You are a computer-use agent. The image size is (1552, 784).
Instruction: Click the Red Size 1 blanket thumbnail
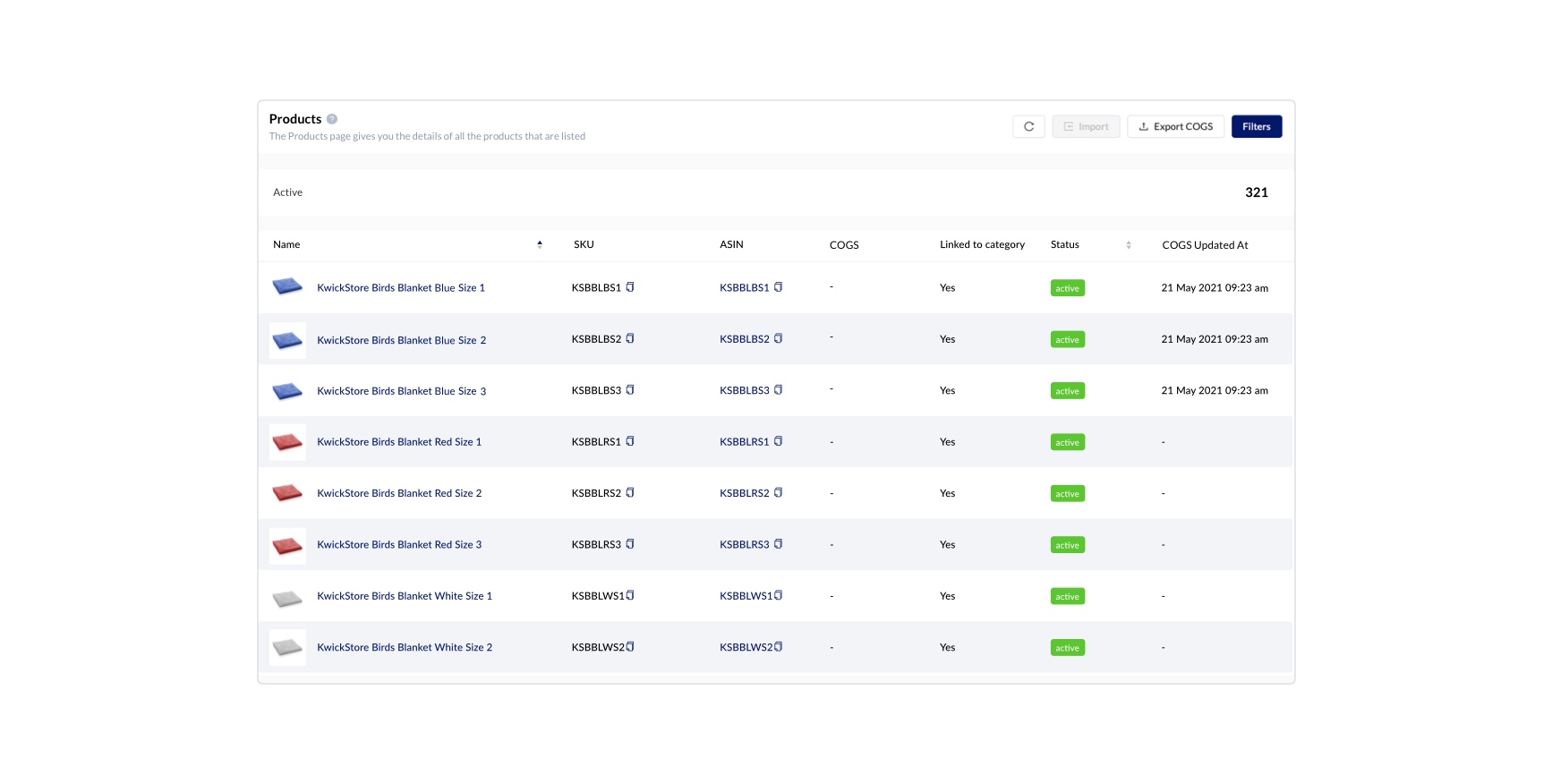(287, 442)
